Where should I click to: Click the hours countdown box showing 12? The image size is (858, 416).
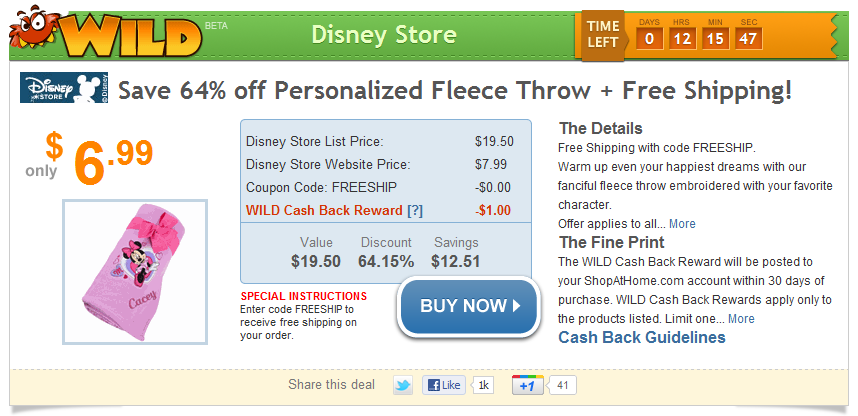[x=681, y=38]
